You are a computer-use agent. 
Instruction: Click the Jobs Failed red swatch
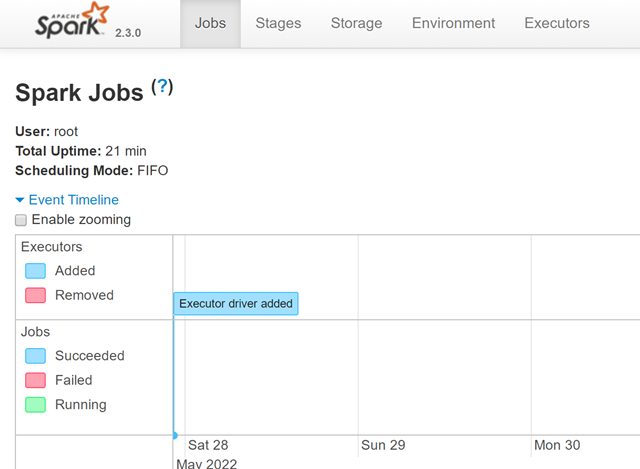pos(36,381)
